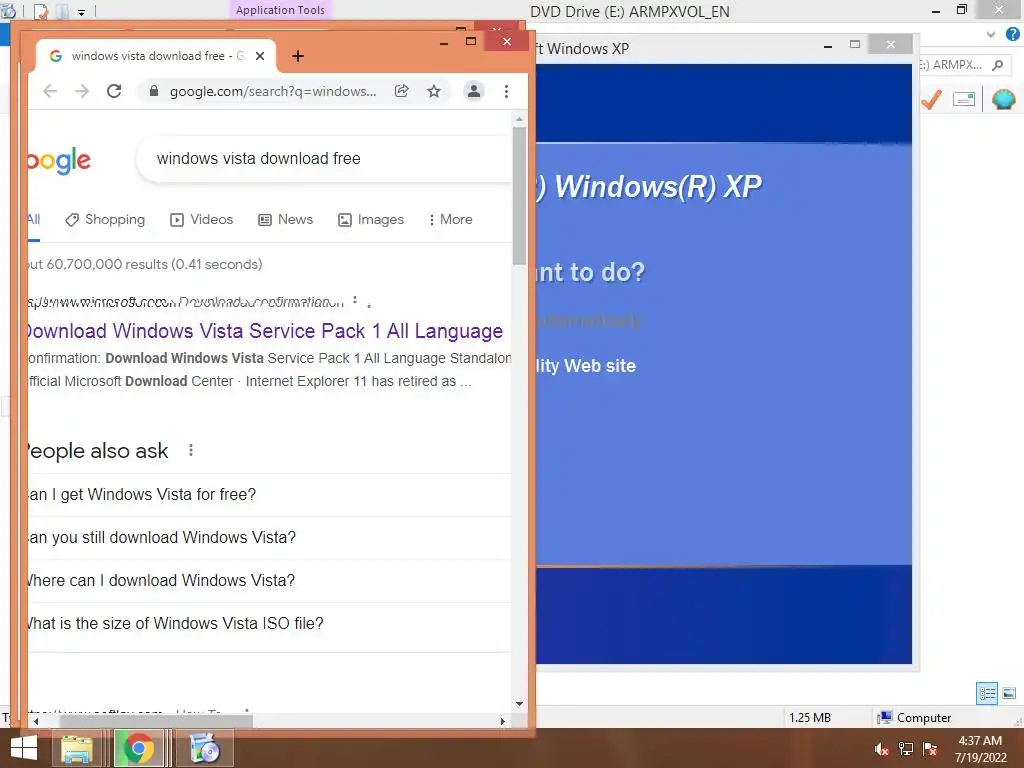Switch to News results
This screenshot has height=768, width=1024.
point(285,219)
